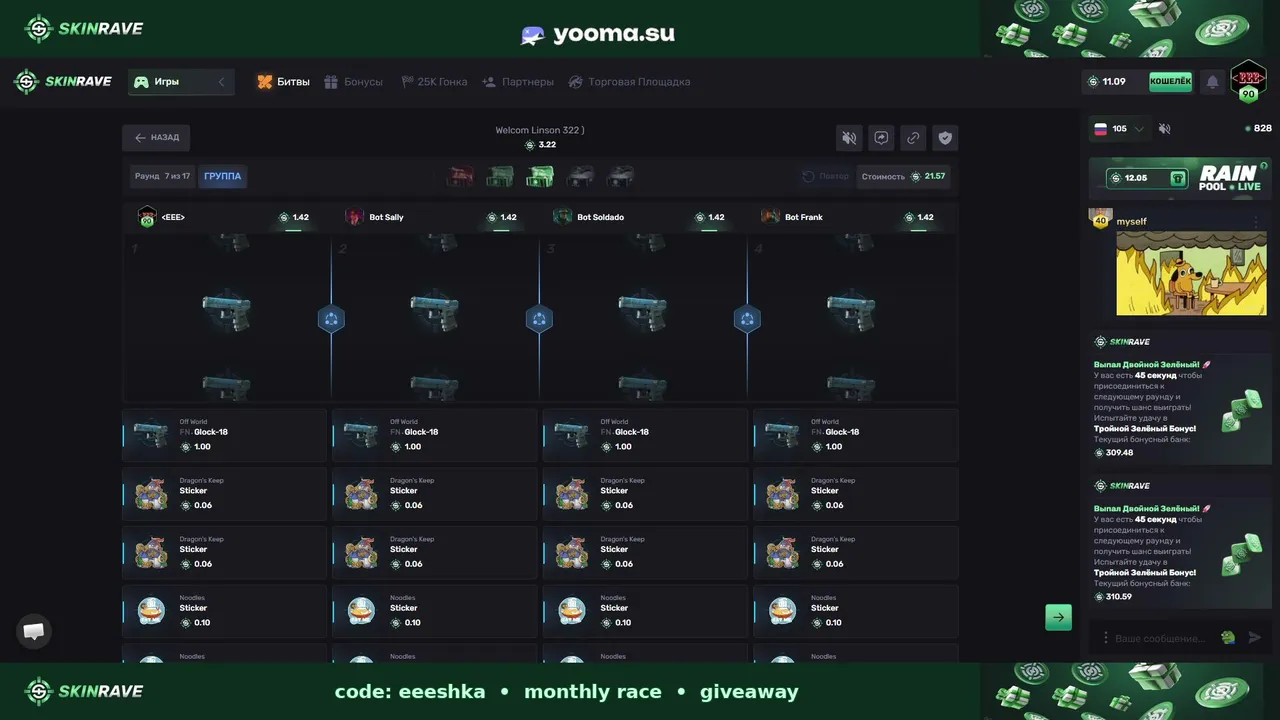
Task: Click the online users count 828
Action: (x=1258, y=129)
